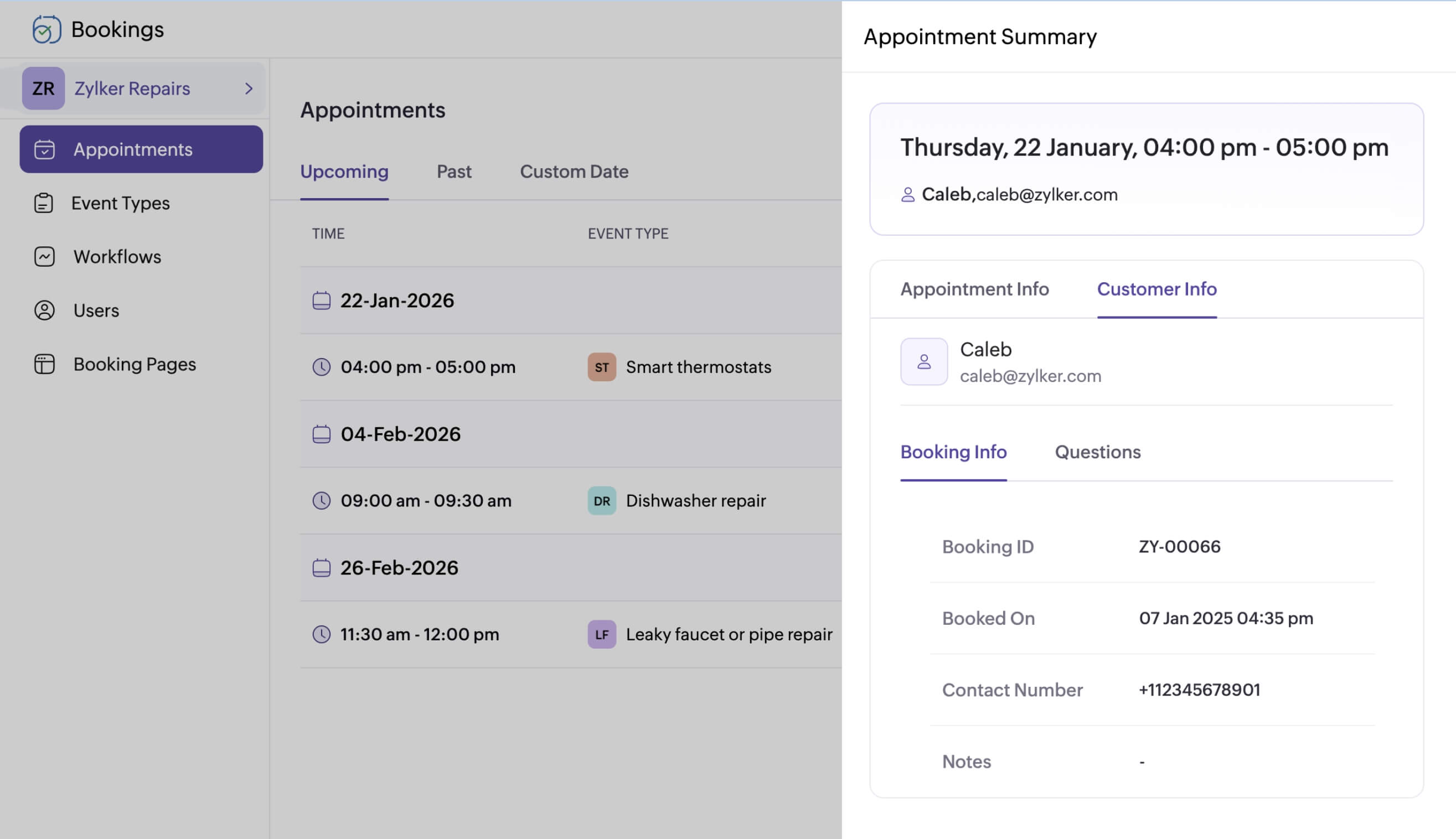
Task: Click the LF Leaky faucet badge
Action: click(601, 634)
